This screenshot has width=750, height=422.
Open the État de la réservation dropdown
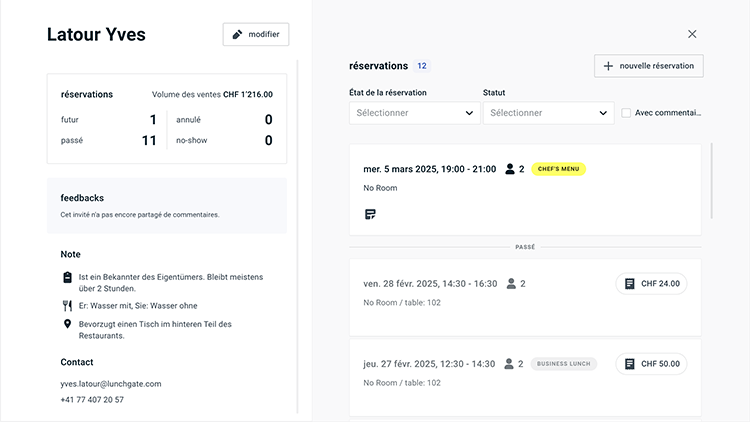(x=415, y=113)
